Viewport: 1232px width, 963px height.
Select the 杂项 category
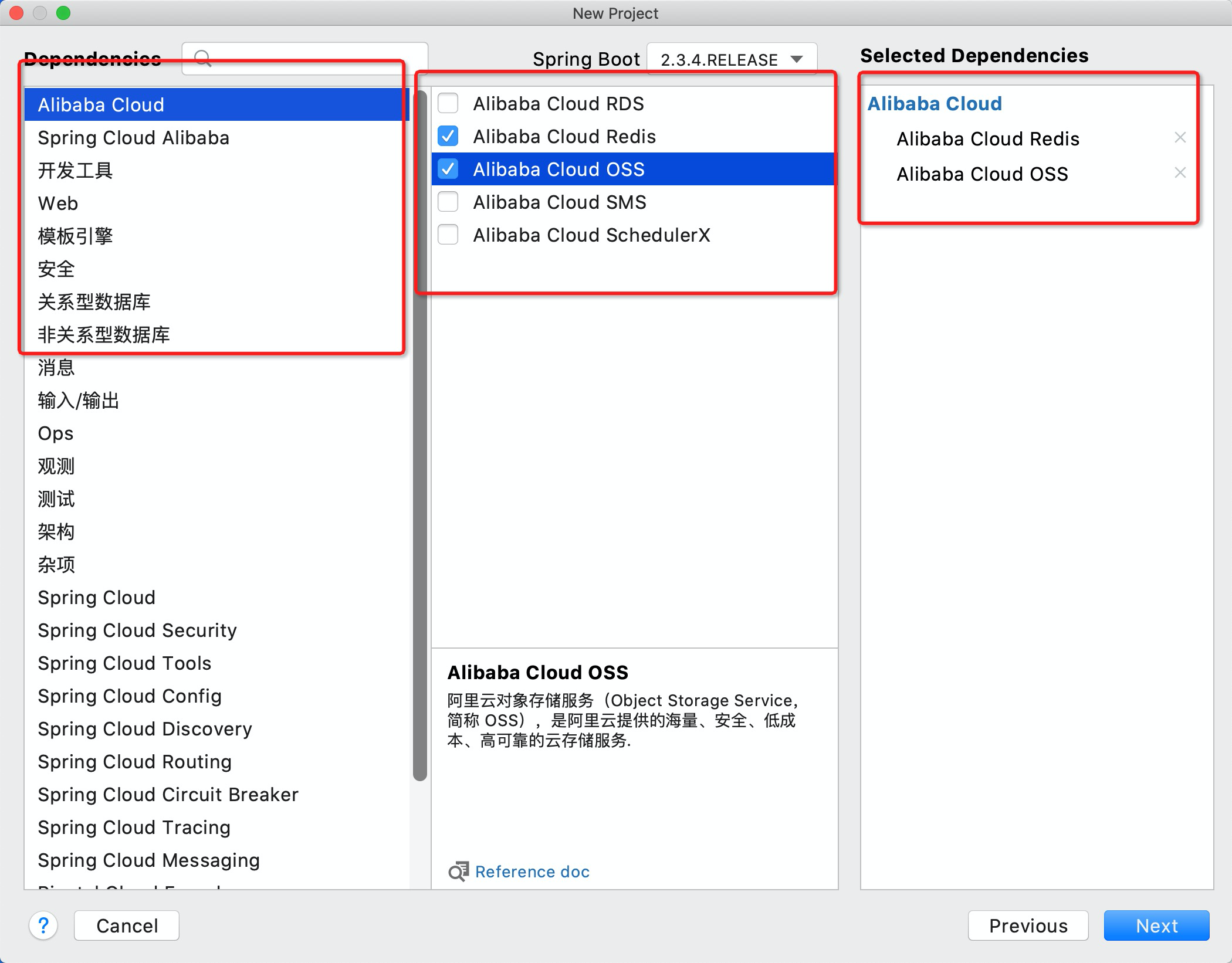(217, 564)
